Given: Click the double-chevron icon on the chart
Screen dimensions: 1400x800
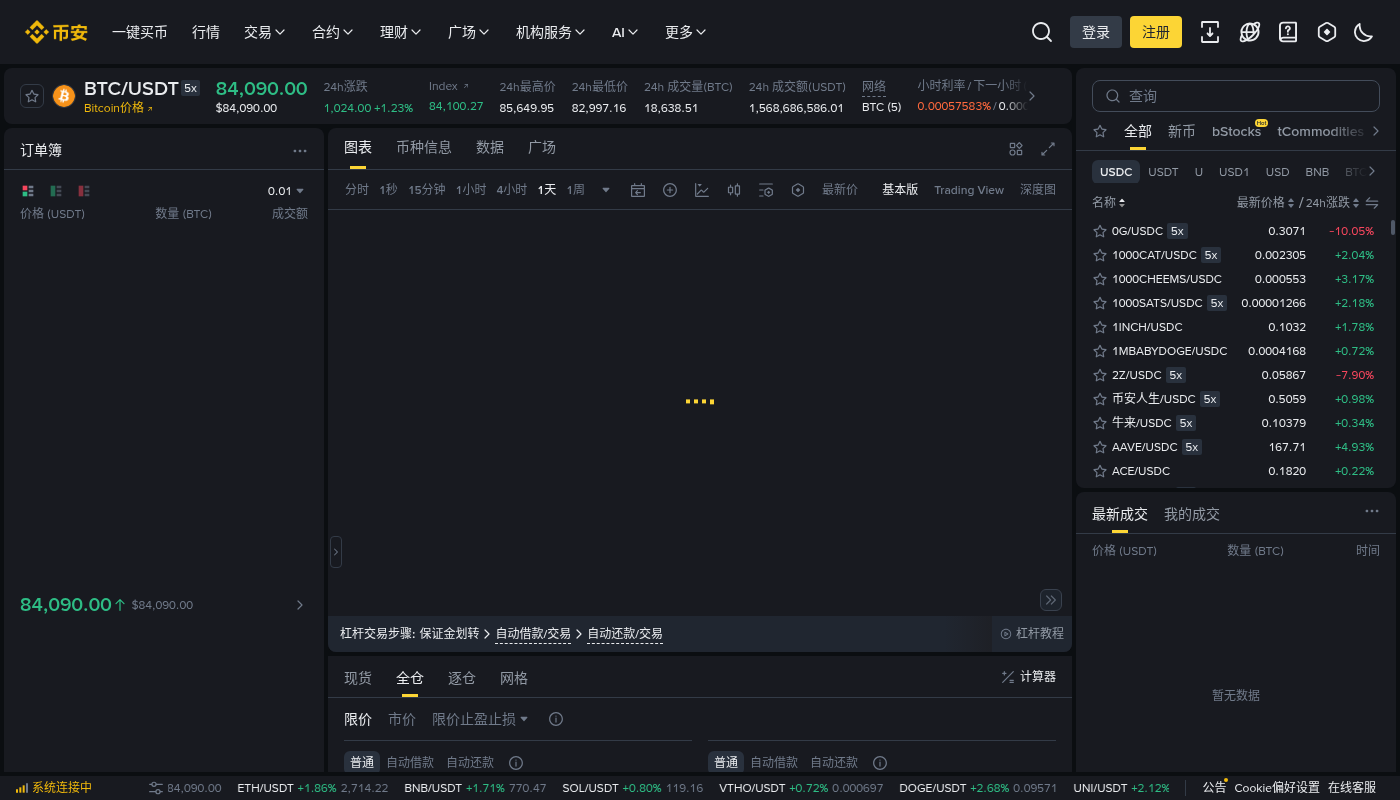Looking at the screenshot, I should [1051, 600].
